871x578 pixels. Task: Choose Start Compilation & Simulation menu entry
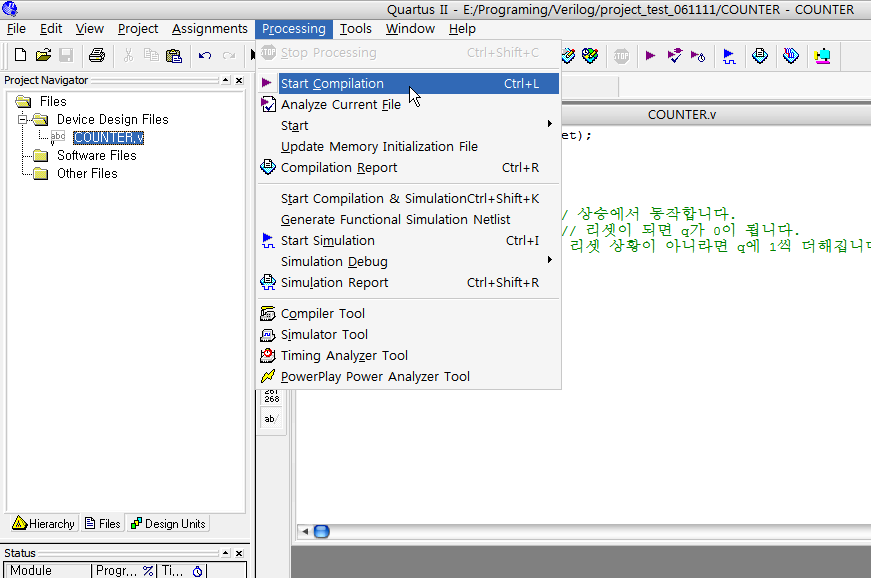point(408,199)
